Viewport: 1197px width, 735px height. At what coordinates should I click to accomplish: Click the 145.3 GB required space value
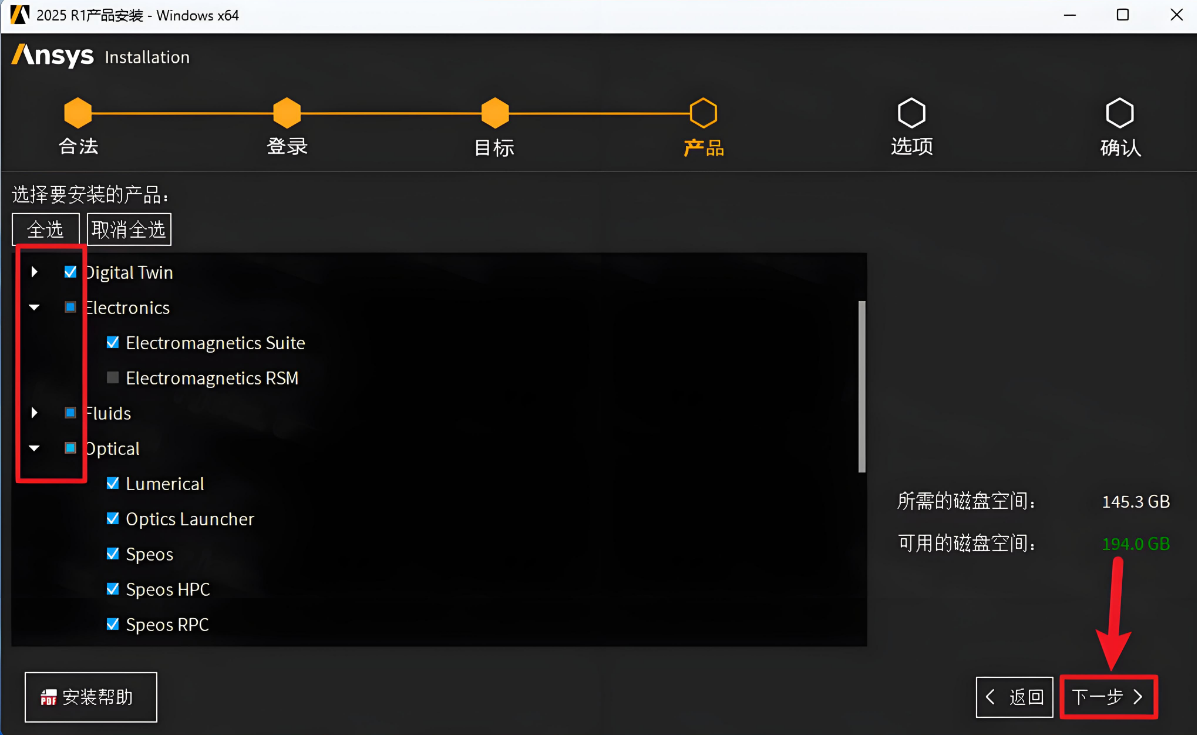[x=1135, y=501]
